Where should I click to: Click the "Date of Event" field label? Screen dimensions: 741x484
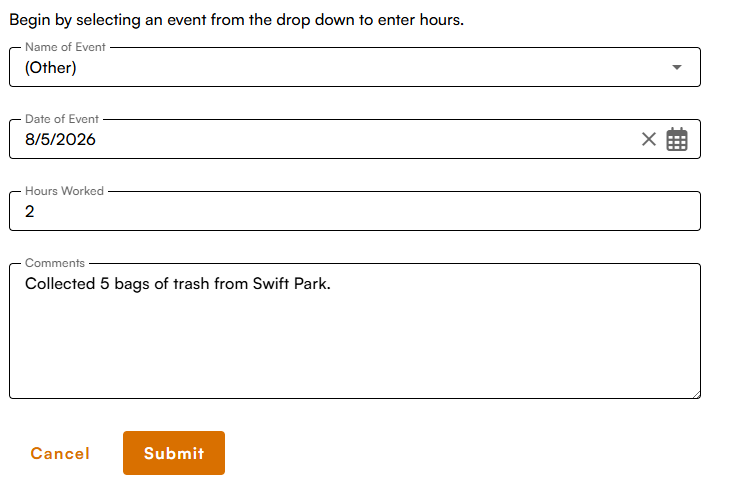tap(62, 119)
